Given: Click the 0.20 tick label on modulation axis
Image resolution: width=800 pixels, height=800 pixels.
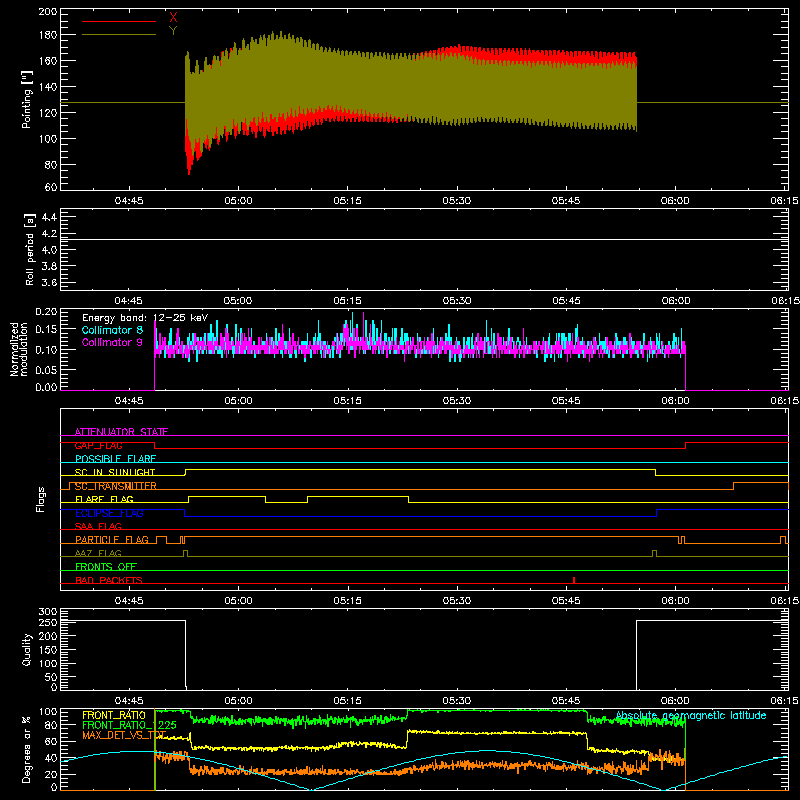Looking at the screenshot, I should point(46,312).
